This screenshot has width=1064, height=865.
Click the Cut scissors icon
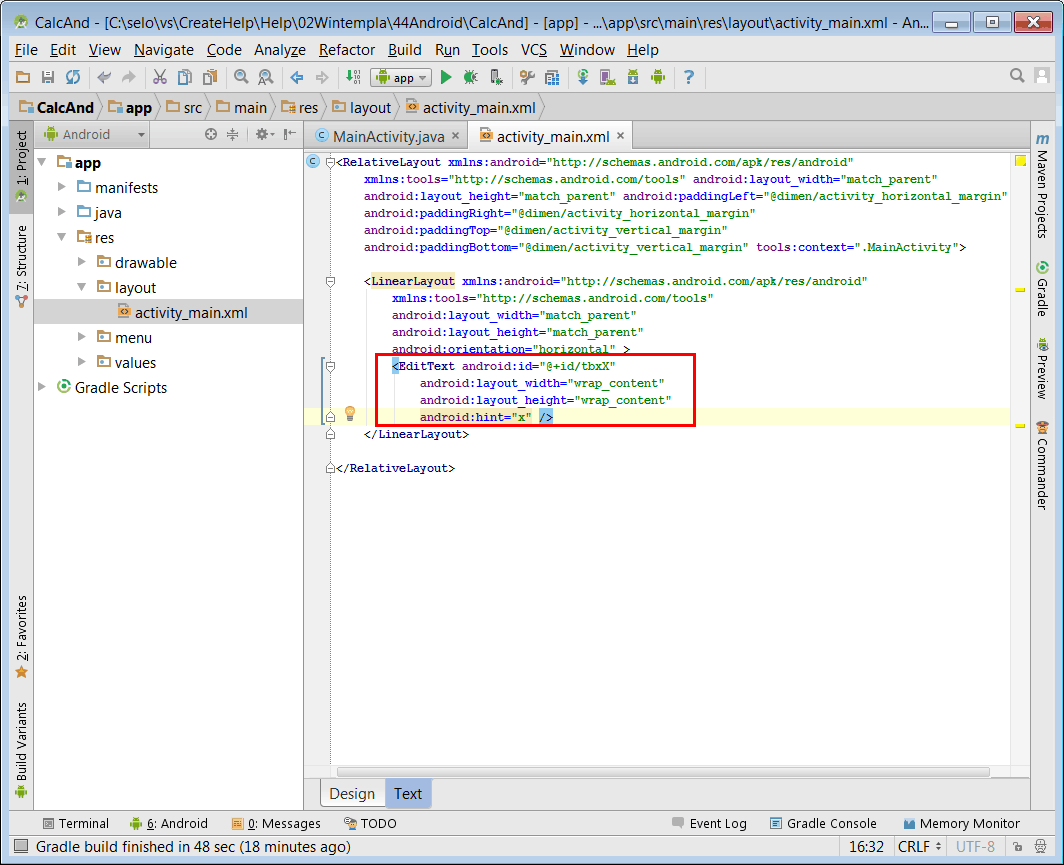(159, 77)
